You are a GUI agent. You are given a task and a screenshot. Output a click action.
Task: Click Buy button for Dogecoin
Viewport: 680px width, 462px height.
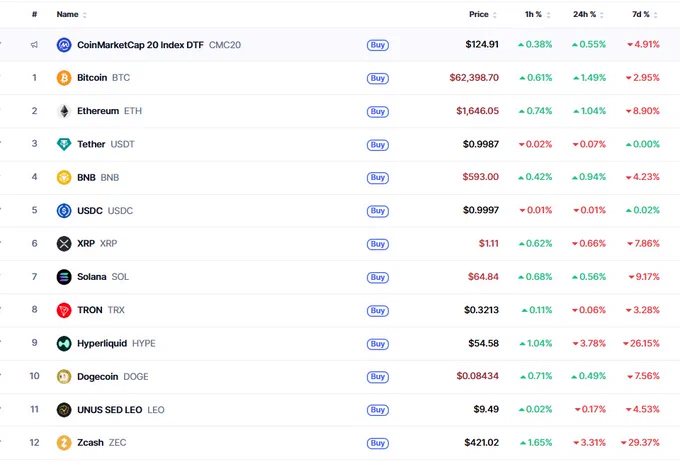pos(378,377)
